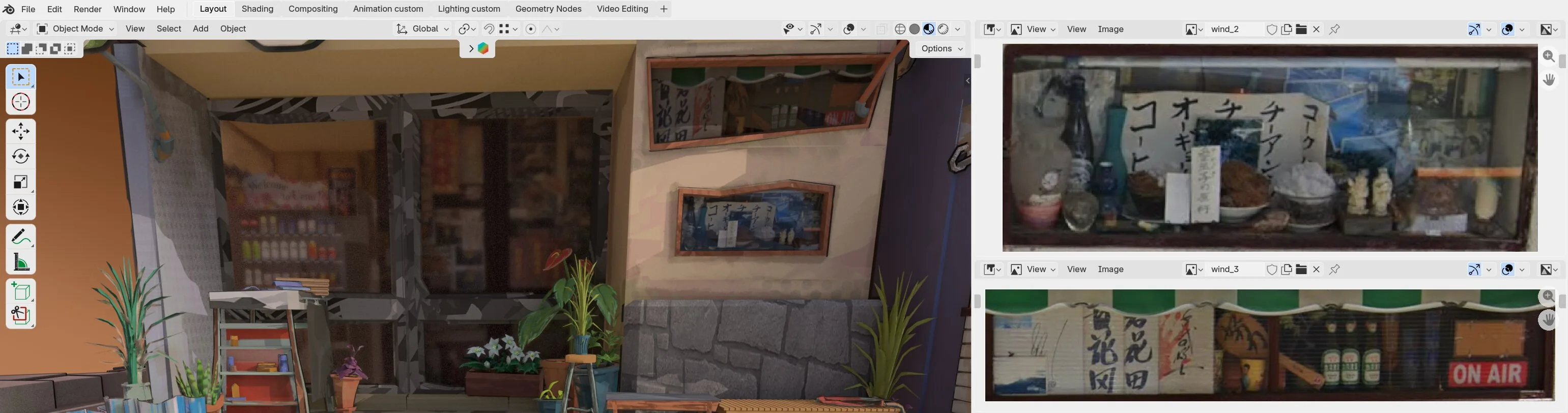Create new image copy of wind_3
The image size is (1568, 413).
pos(1286,270)
